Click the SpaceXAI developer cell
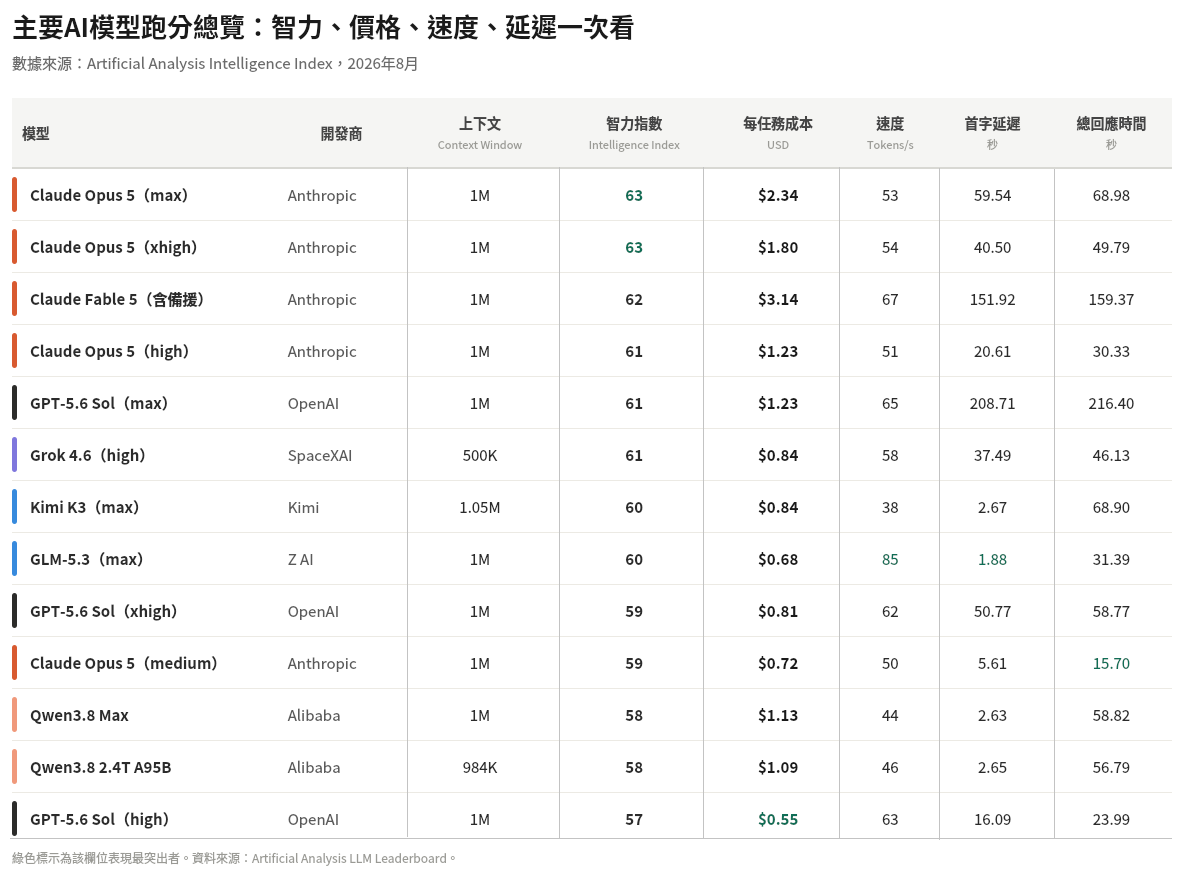Image resolution: width=1183 pixels, height=878 pixels. click(320, 456)
